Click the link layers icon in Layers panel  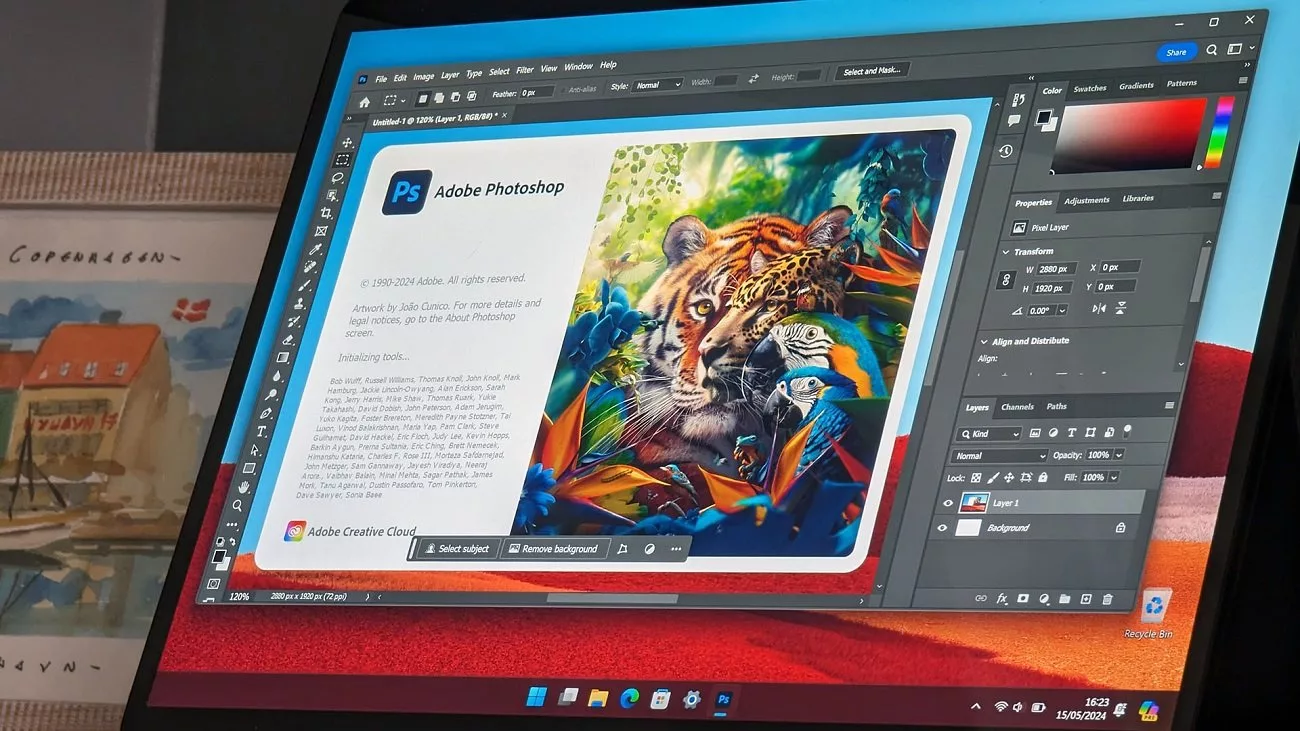point(980,598)
